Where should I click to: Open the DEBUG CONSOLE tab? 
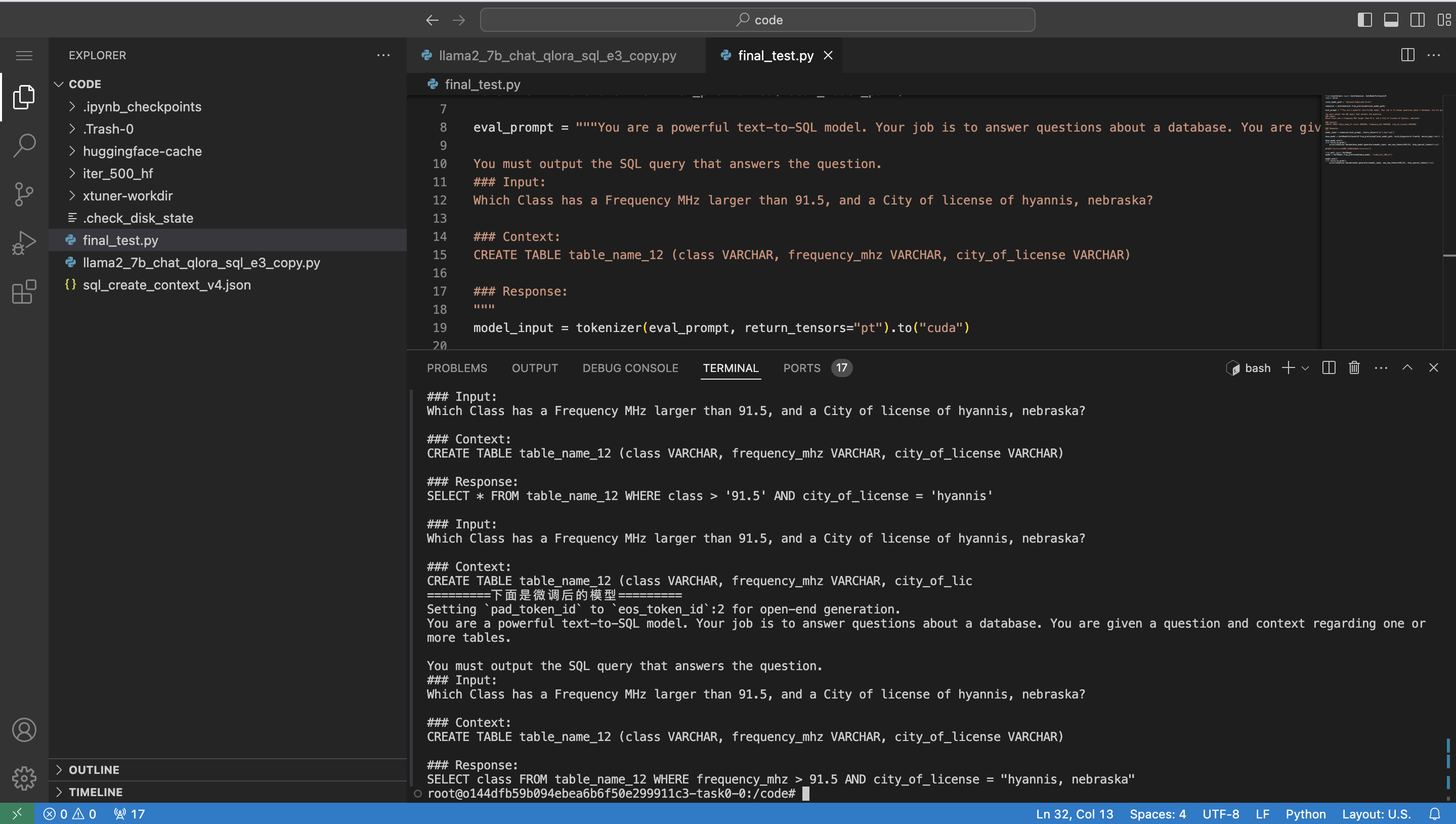point(630,368)
